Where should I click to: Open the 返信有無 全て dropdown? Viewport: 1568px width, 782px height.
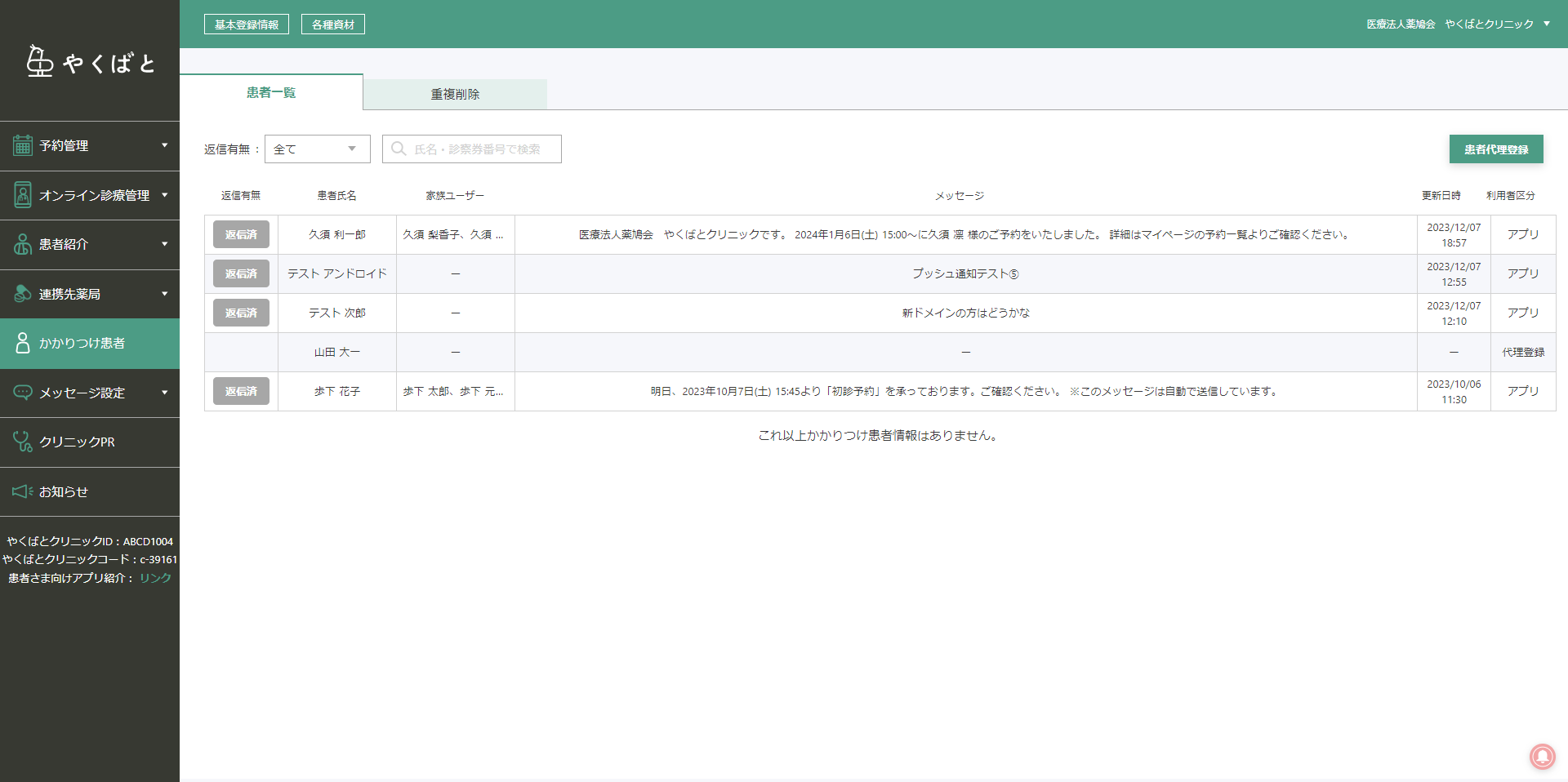pos(317,149)
